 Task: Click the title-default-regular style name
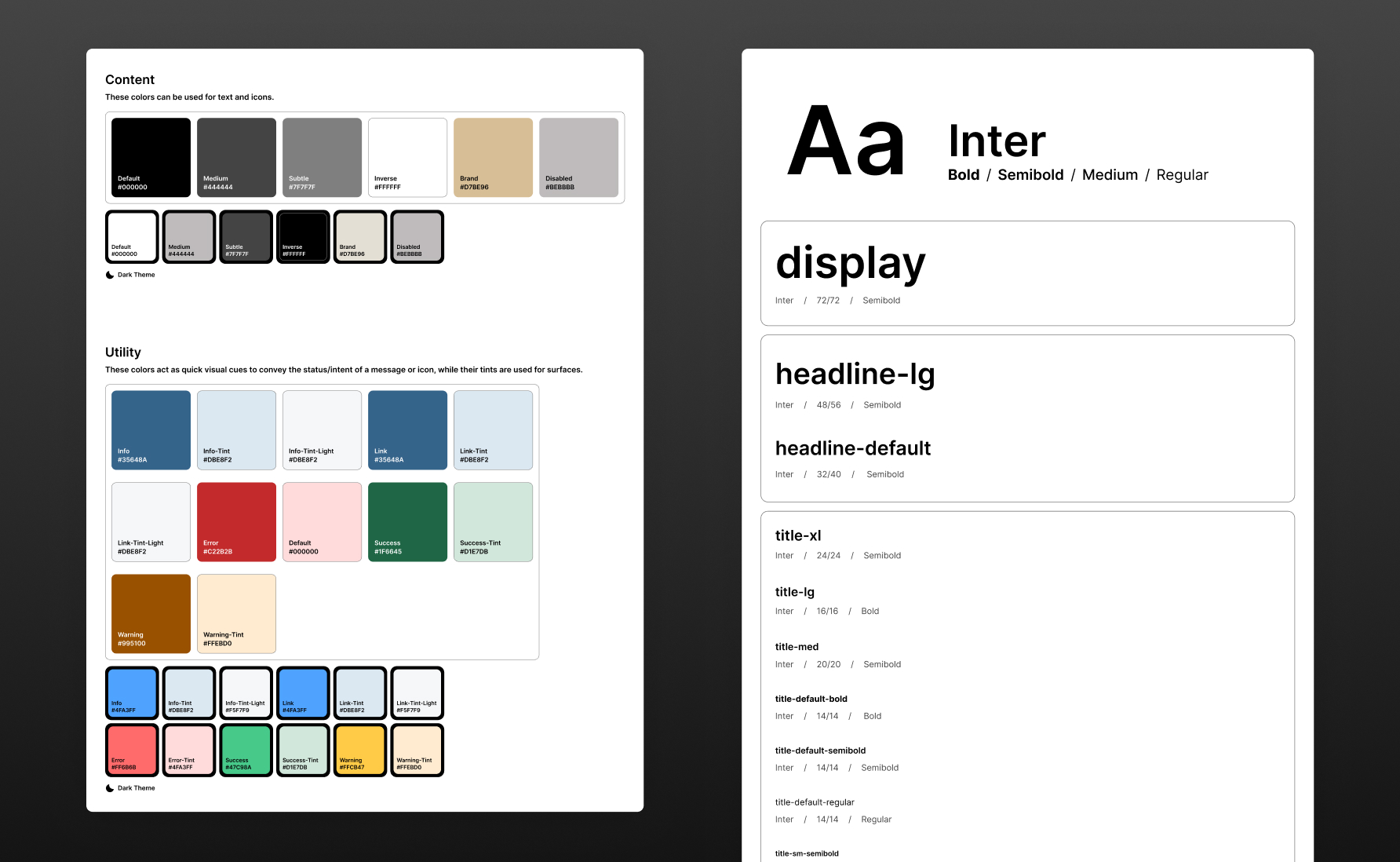tap(815, 802)
